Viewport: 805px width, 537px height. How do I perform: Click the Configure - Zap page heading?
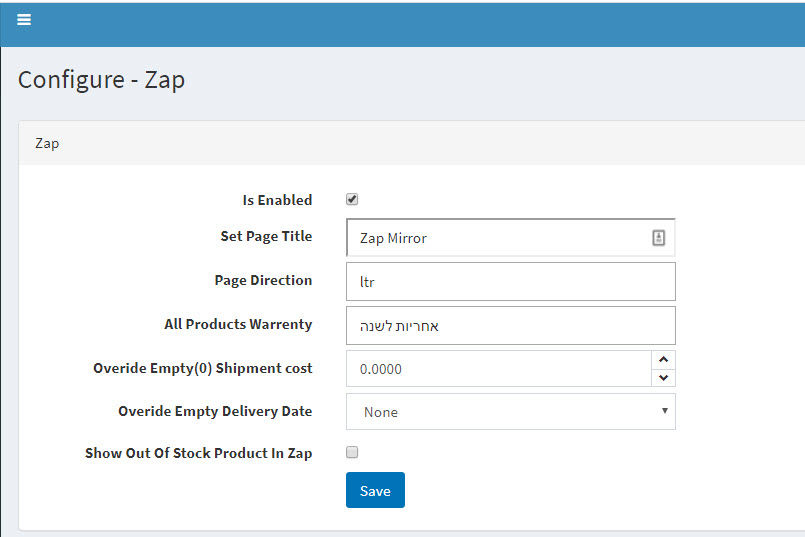click(x=101, y=80)
